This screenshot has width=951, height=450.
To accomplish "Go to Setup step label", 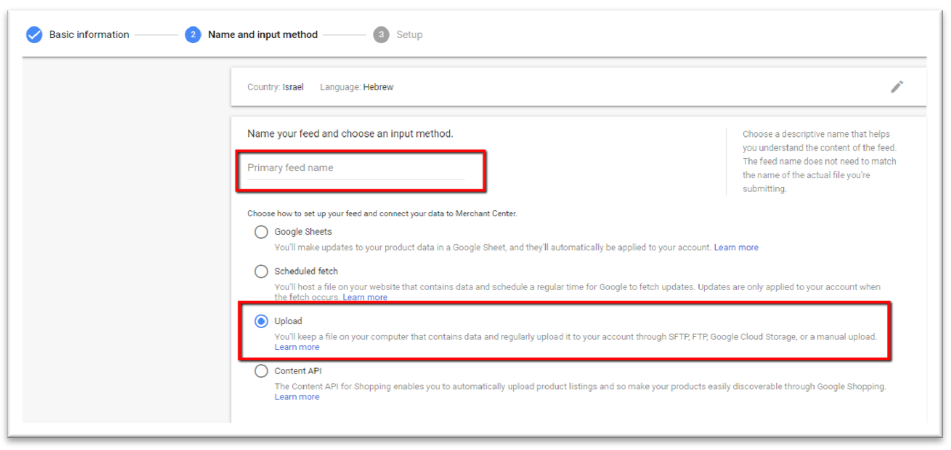I will pyautogui.click(x=409, y=35).
